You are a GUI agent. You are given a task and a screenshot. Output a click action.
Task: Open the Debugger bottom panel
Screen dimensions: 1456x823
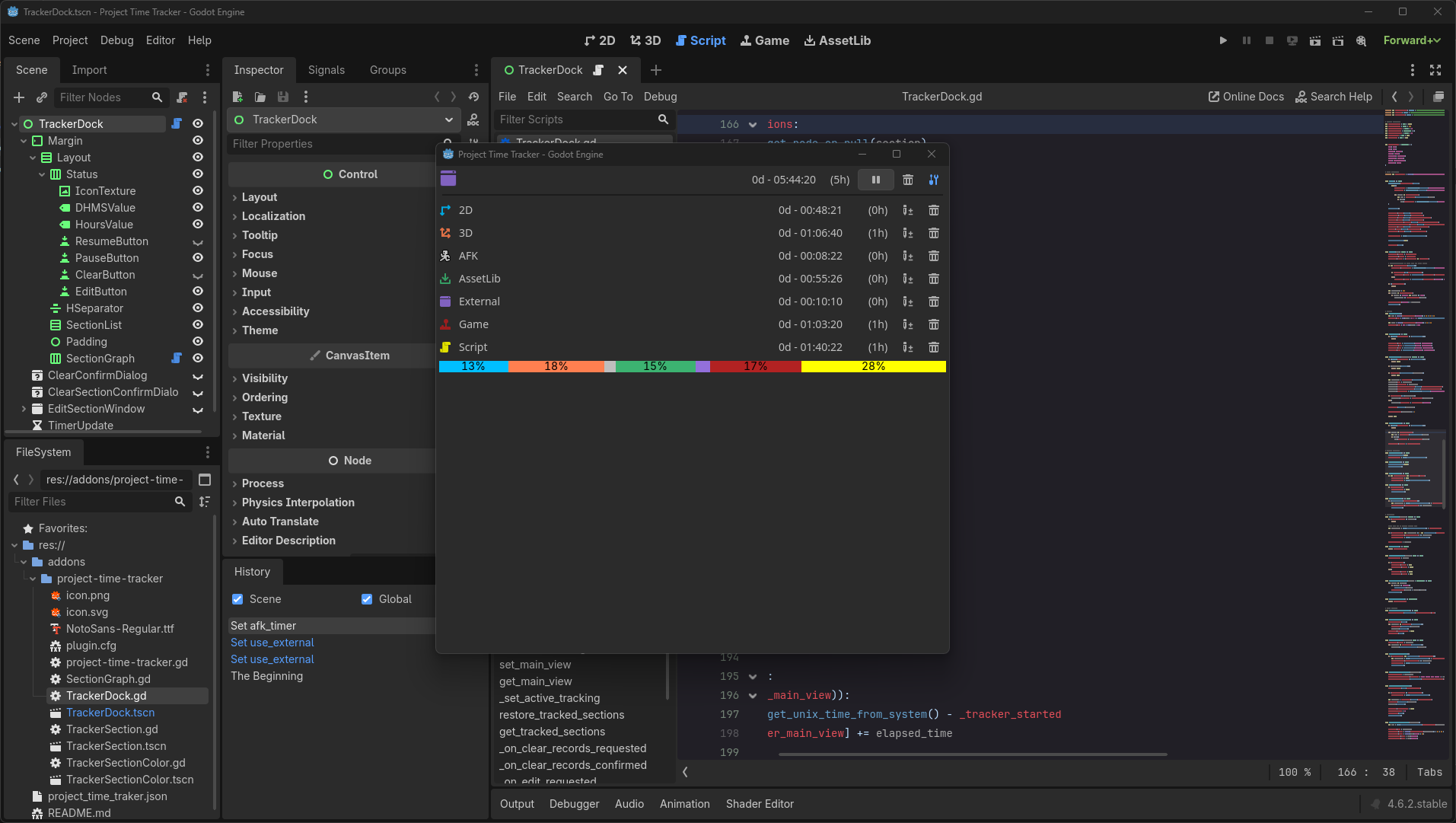pos(574,804)
